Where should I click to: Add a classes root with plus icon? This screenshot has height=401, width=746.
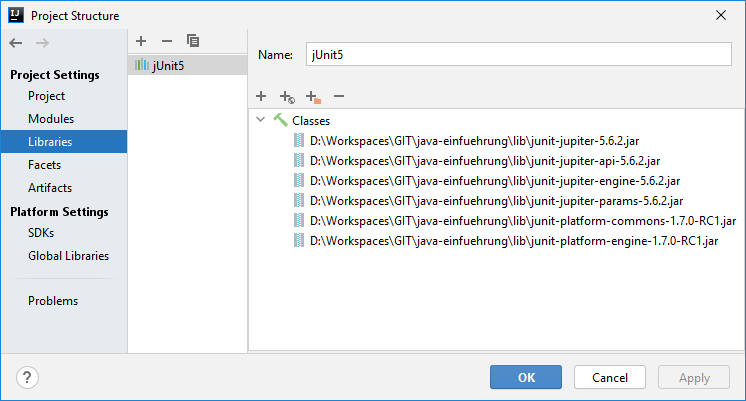pos(261,96)
